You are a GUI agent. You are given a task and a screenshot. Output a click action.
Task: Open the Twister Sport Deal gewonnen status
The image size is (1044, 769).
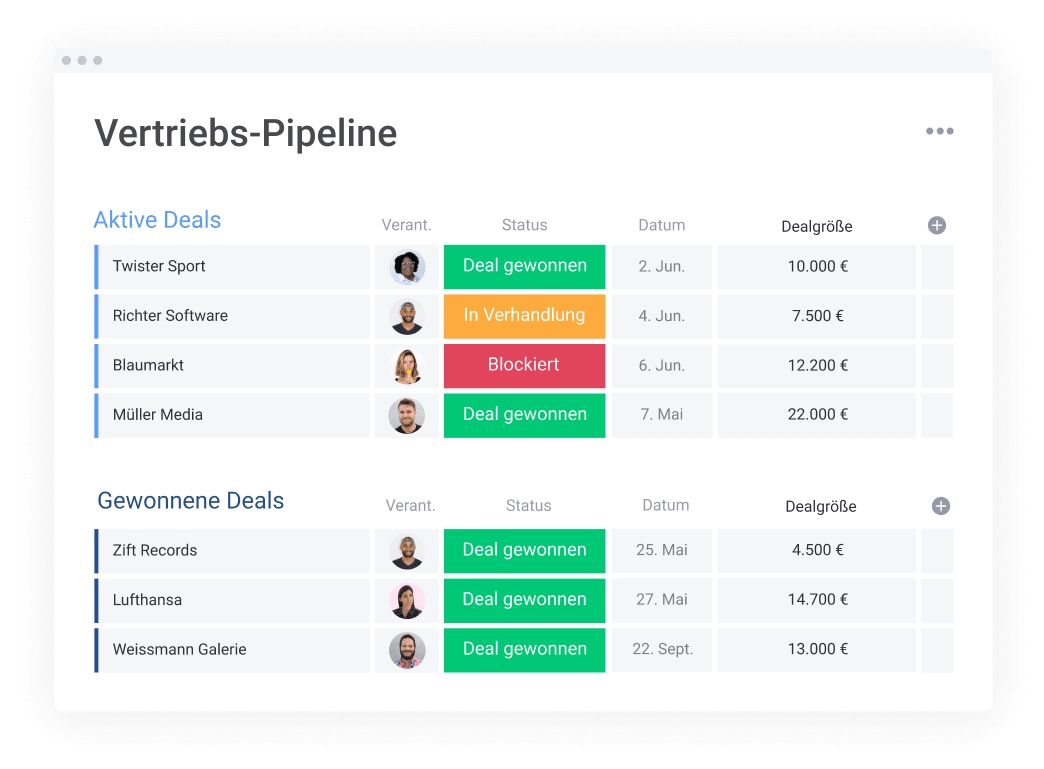[x=524, y=267]
